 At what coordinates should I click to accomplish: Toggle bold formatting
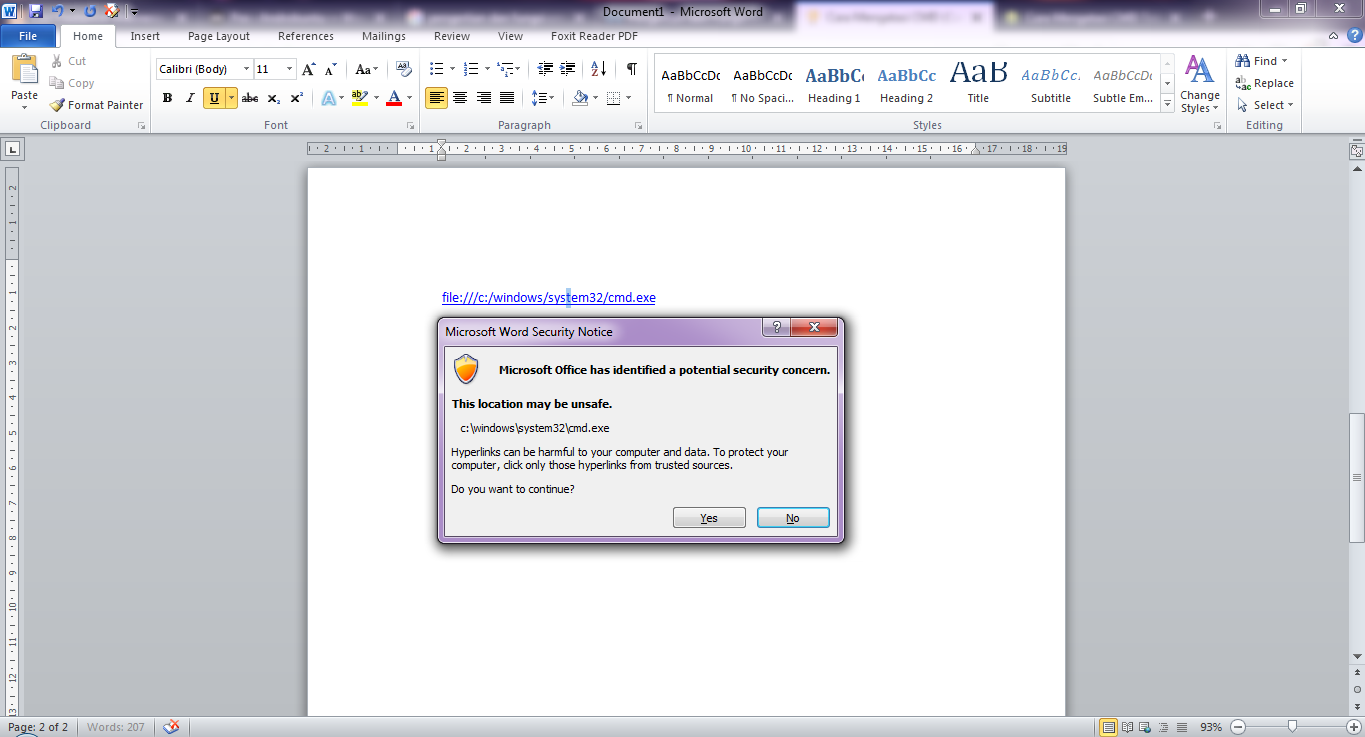click(x=167, y=98)
